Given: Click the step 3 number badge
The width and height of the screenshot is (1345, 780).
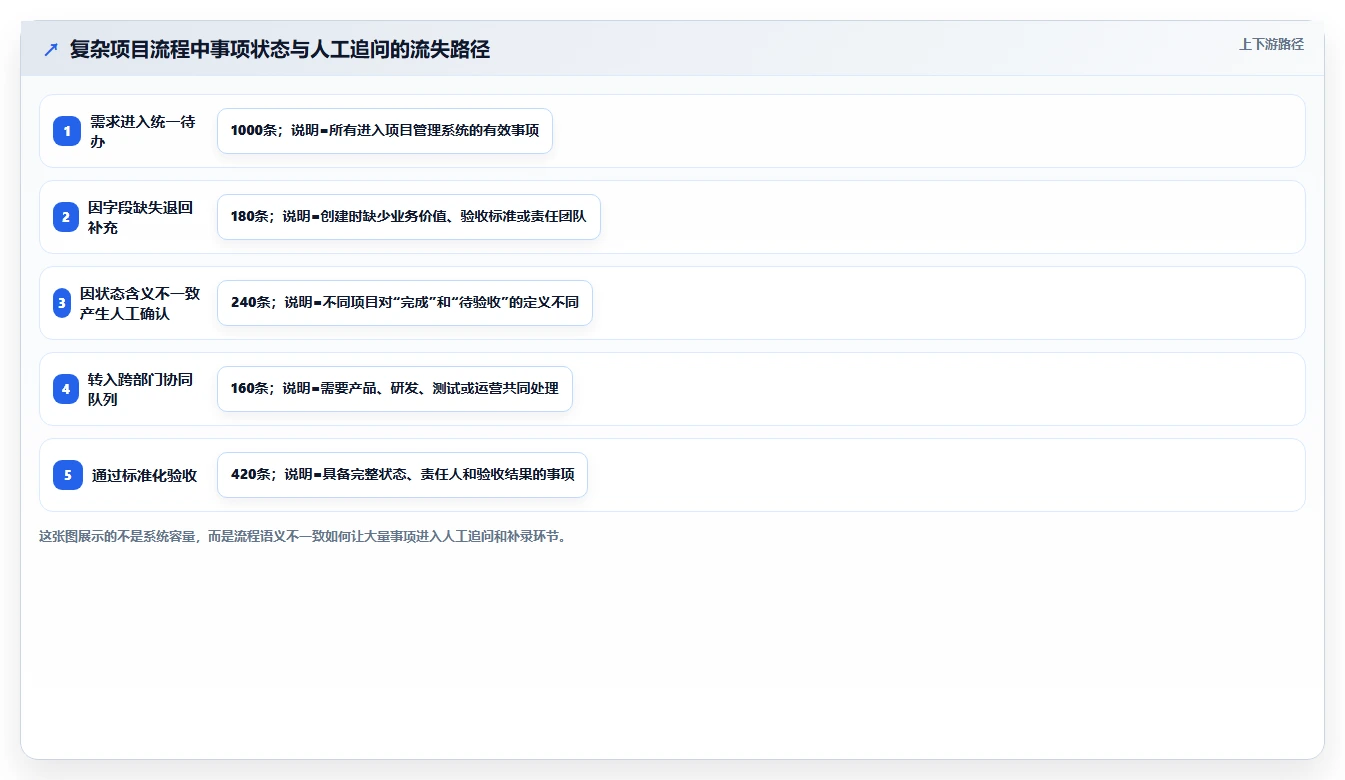Looking at the screenshot, I should tap(62, 303).
